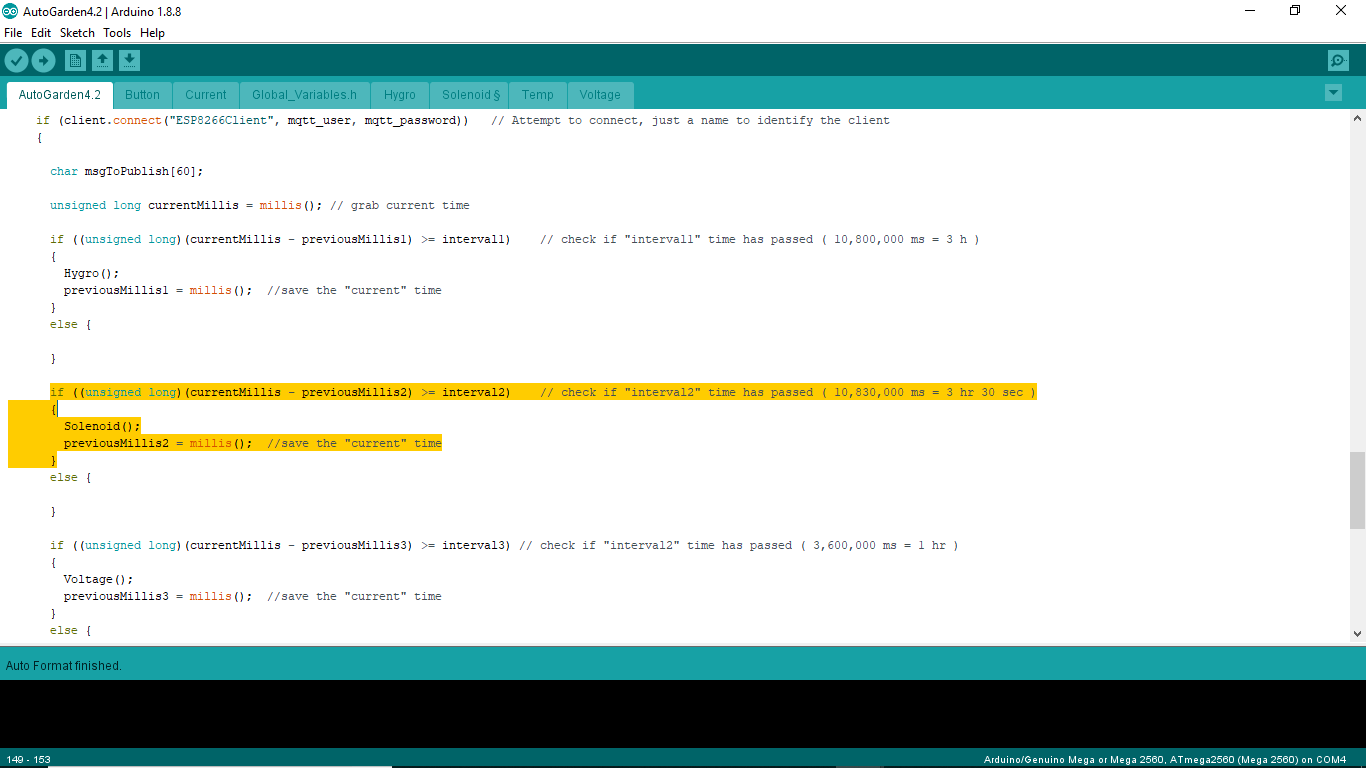Open the Serial Monitor icon

click(x=1338, y=60)
